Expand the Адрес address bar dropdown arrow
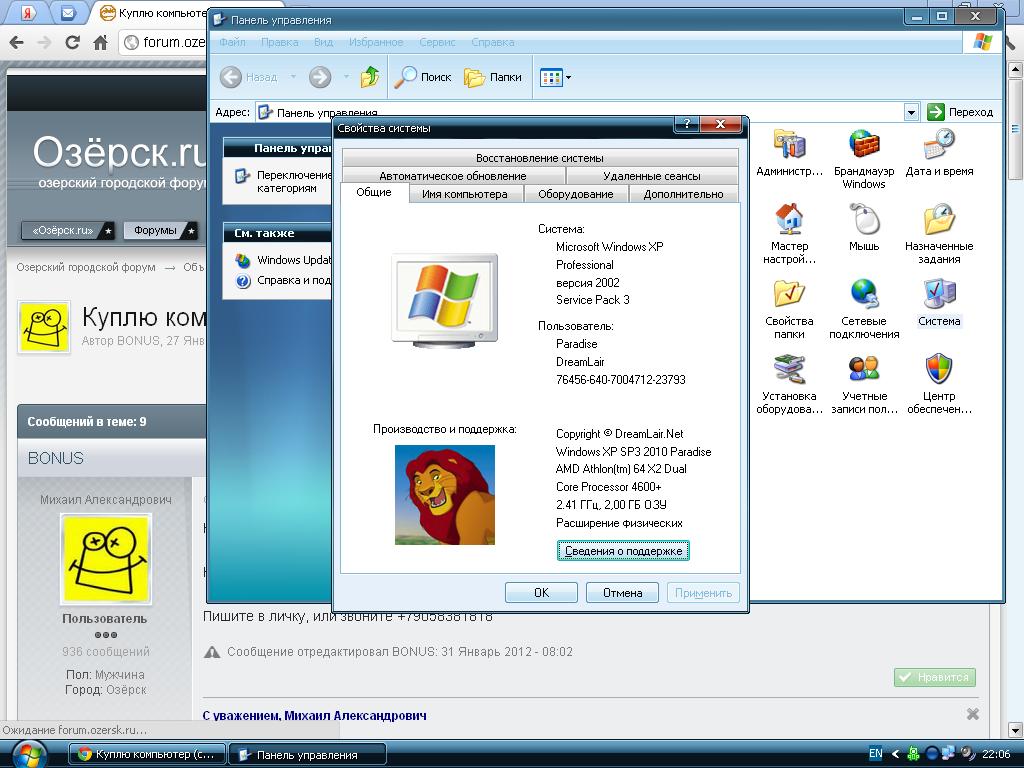This screenshot has width=1024, height=768. (911, 112)
